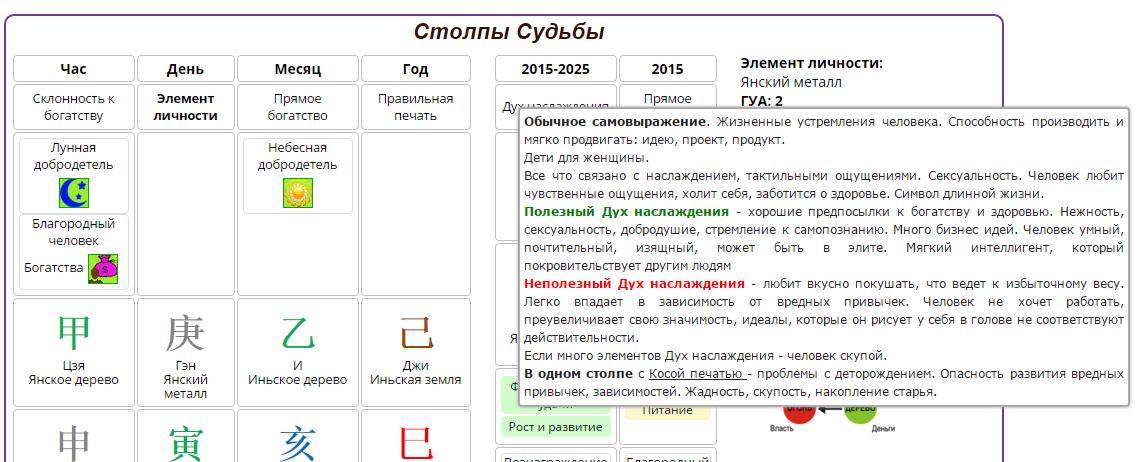The image size is (1146, 462).
Task: Open the 2015-2025 luck period header
Action: point(555,69)
